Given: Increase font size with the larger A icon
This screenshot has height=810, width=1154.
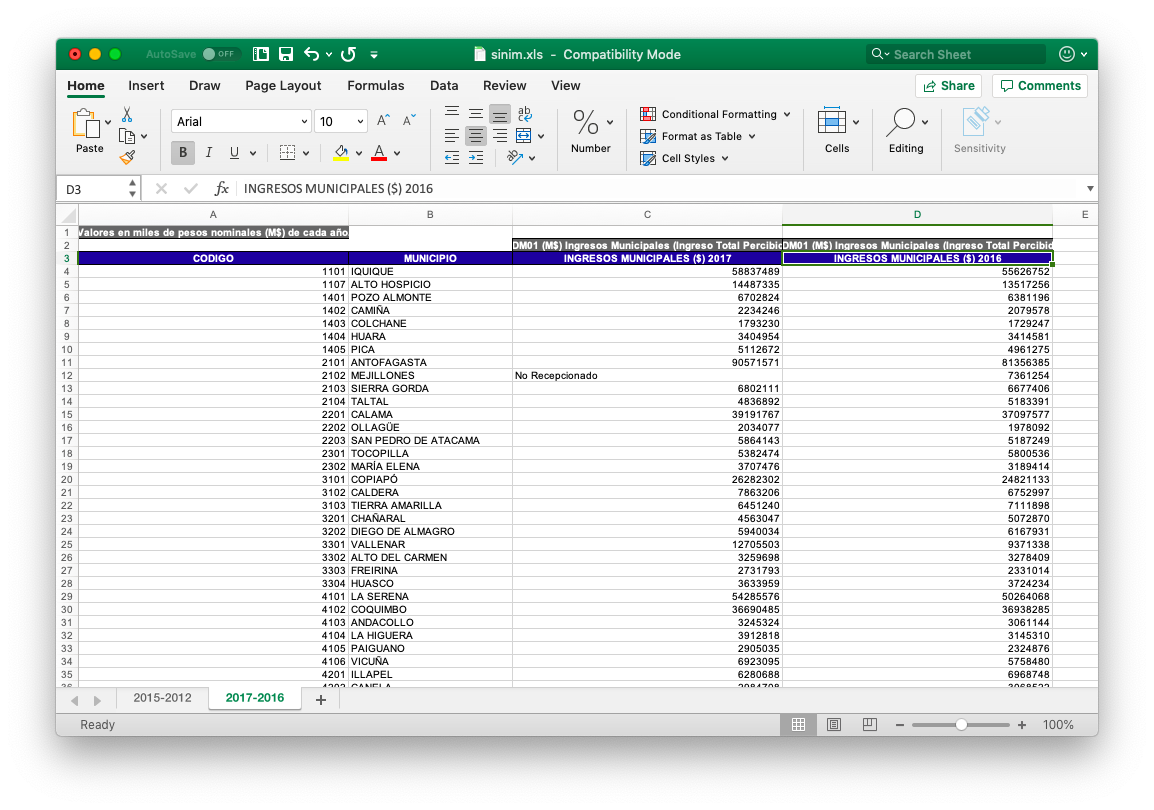Looking at the screenshot, I should [x=383, y=121].
